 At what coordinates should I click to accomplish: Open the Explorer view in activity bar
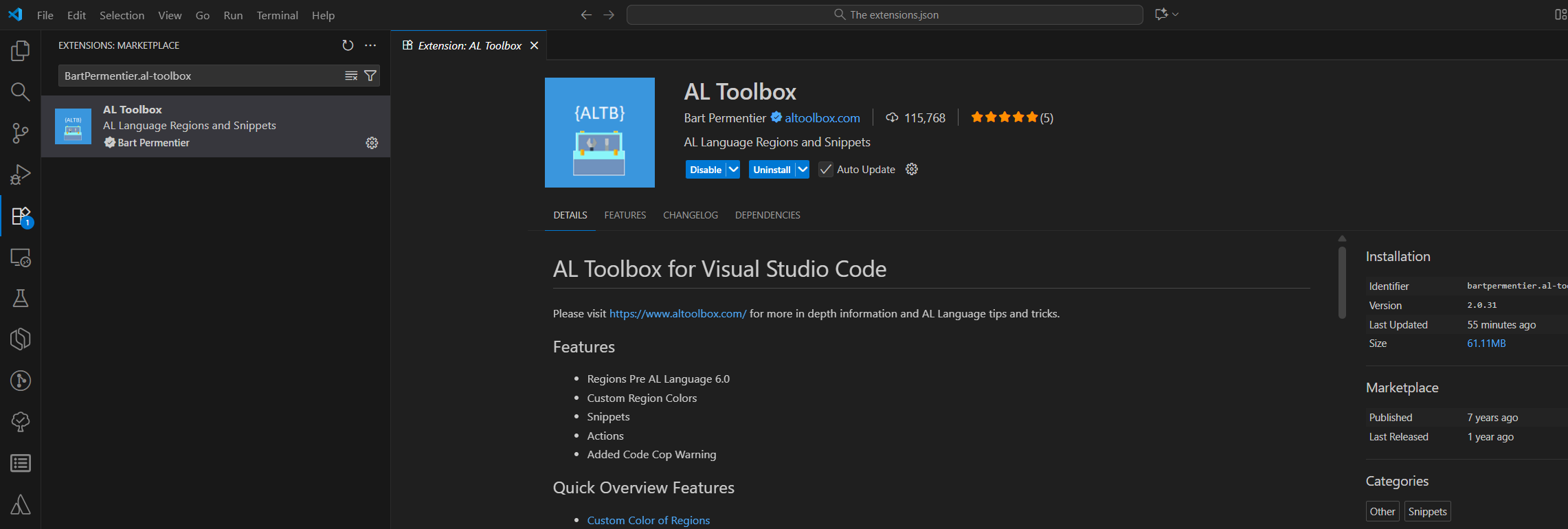[21, 51]
